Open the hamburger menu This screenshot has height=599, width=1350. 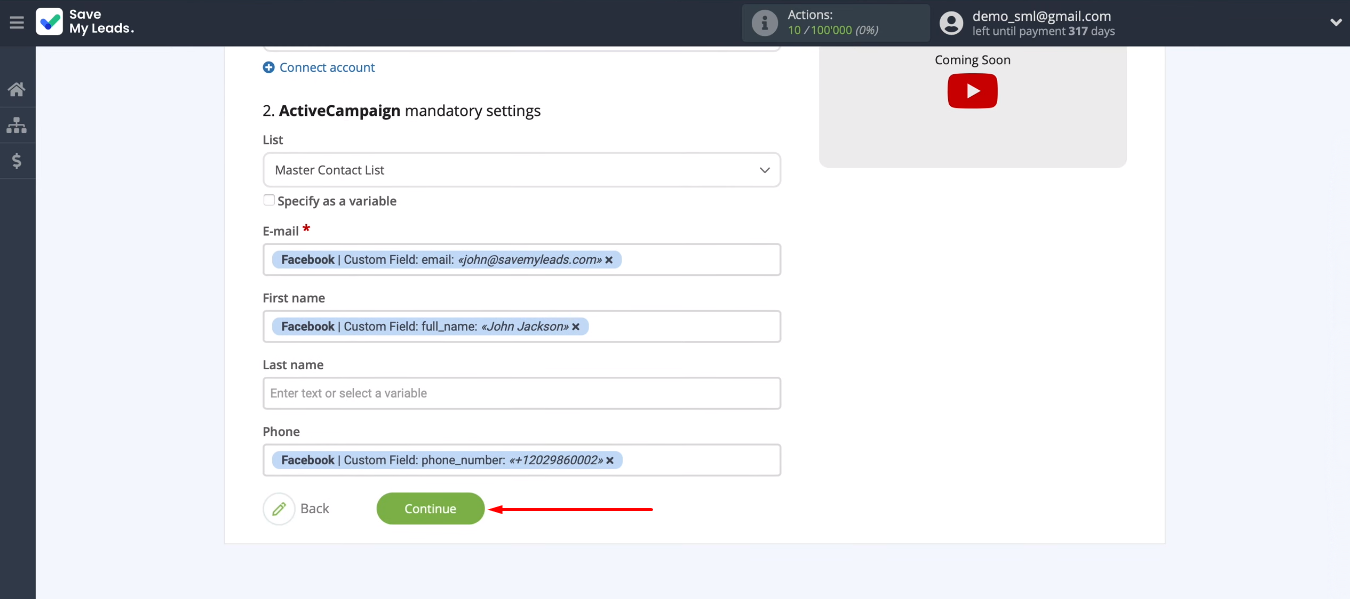[16, 22]
